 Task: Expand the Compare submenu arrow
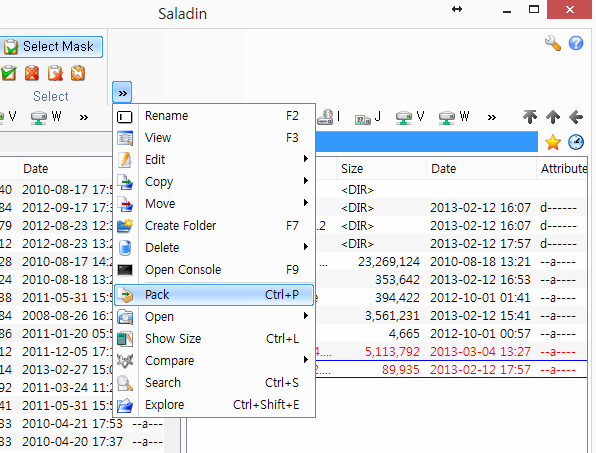point(306,360)
